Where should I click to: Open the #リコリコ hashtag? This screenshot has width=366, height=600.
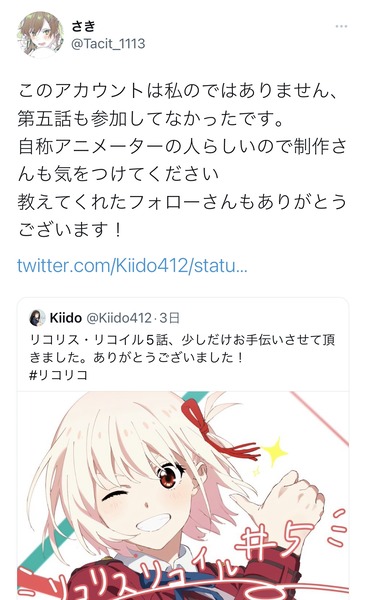58,375
